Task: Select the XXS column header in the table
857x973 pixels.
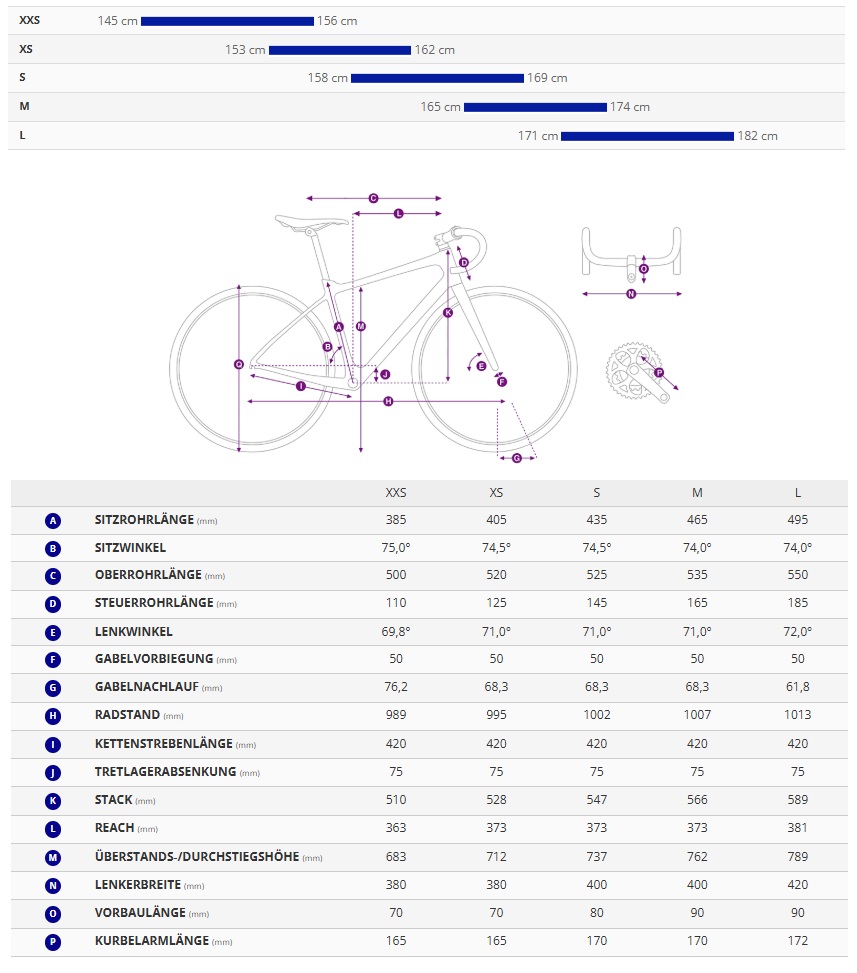Action: pos(396,493)
